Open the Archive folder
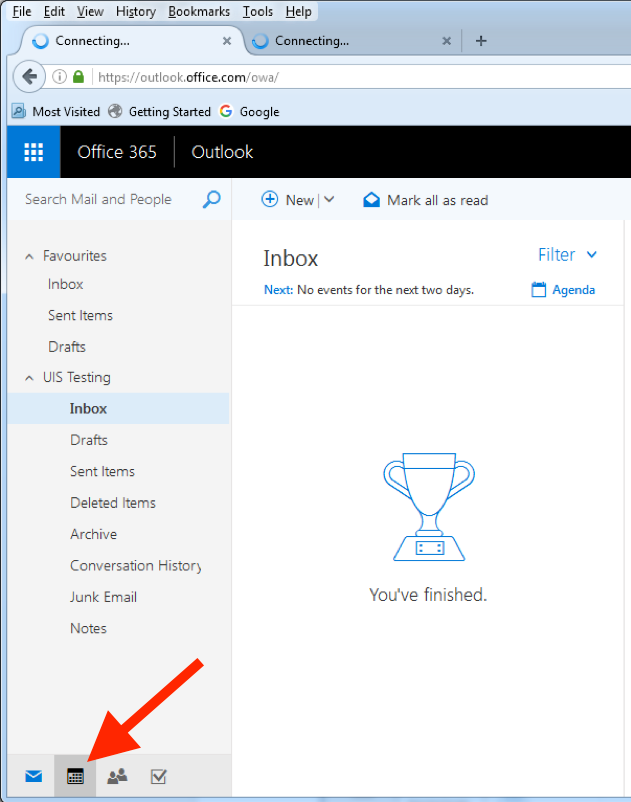The width and height of the screenshot is (631, 802). click(x=94, y=534)
